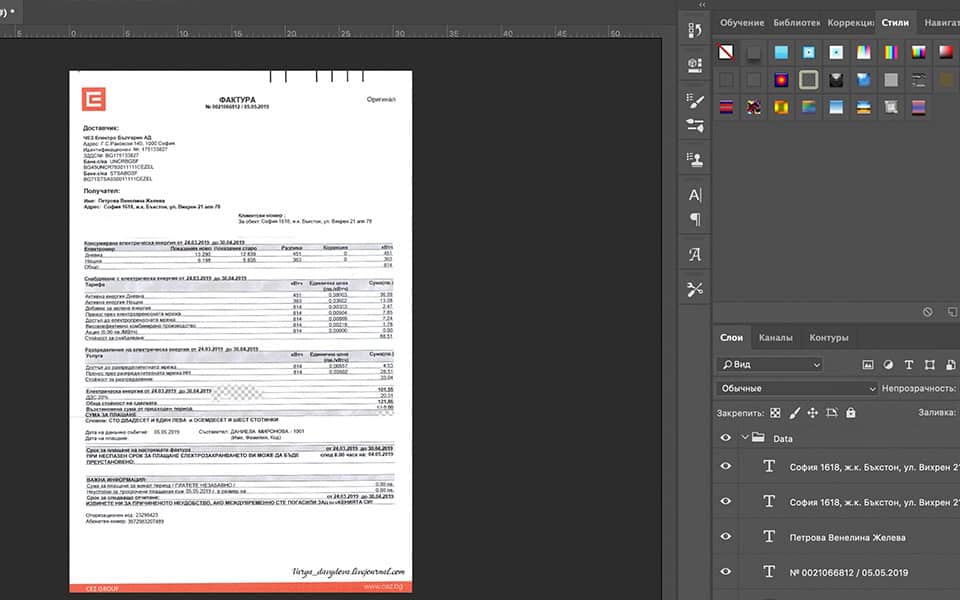Apply the red-blue radial sun style

(x=781, y=80)
